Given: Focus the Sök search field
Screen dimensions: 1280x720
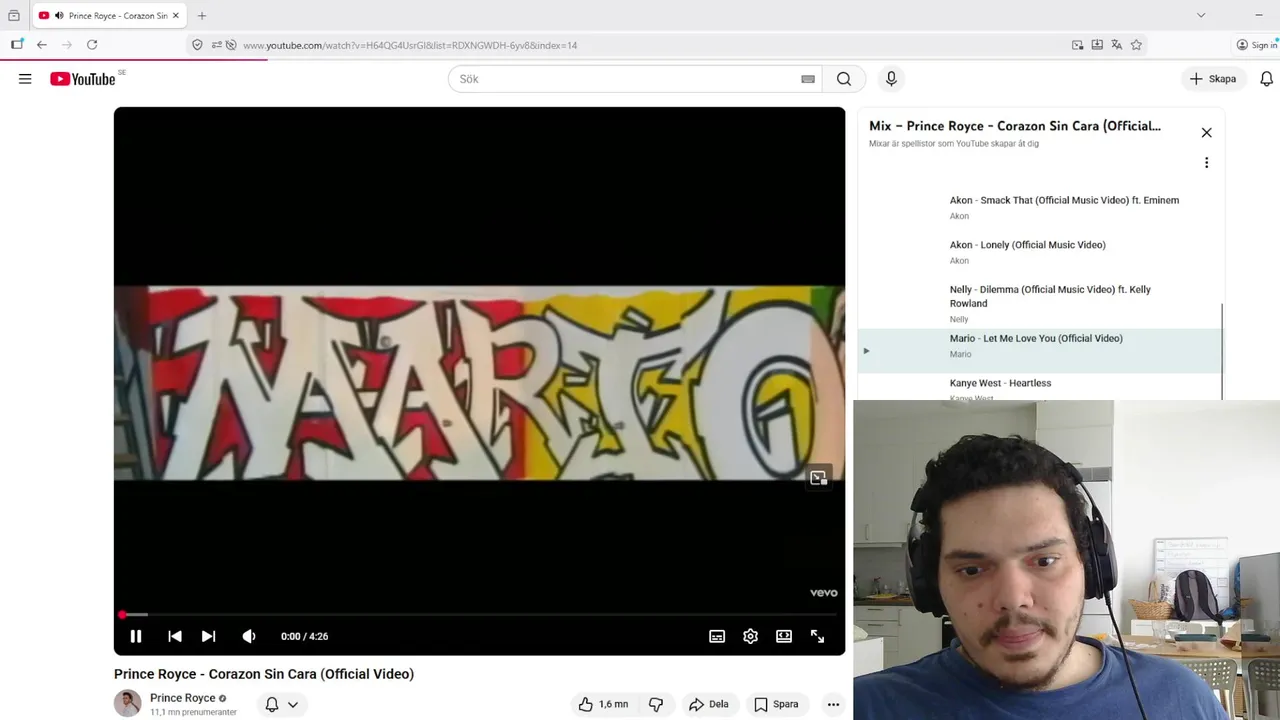Looking at the screenshot, I should click(635, 79).
